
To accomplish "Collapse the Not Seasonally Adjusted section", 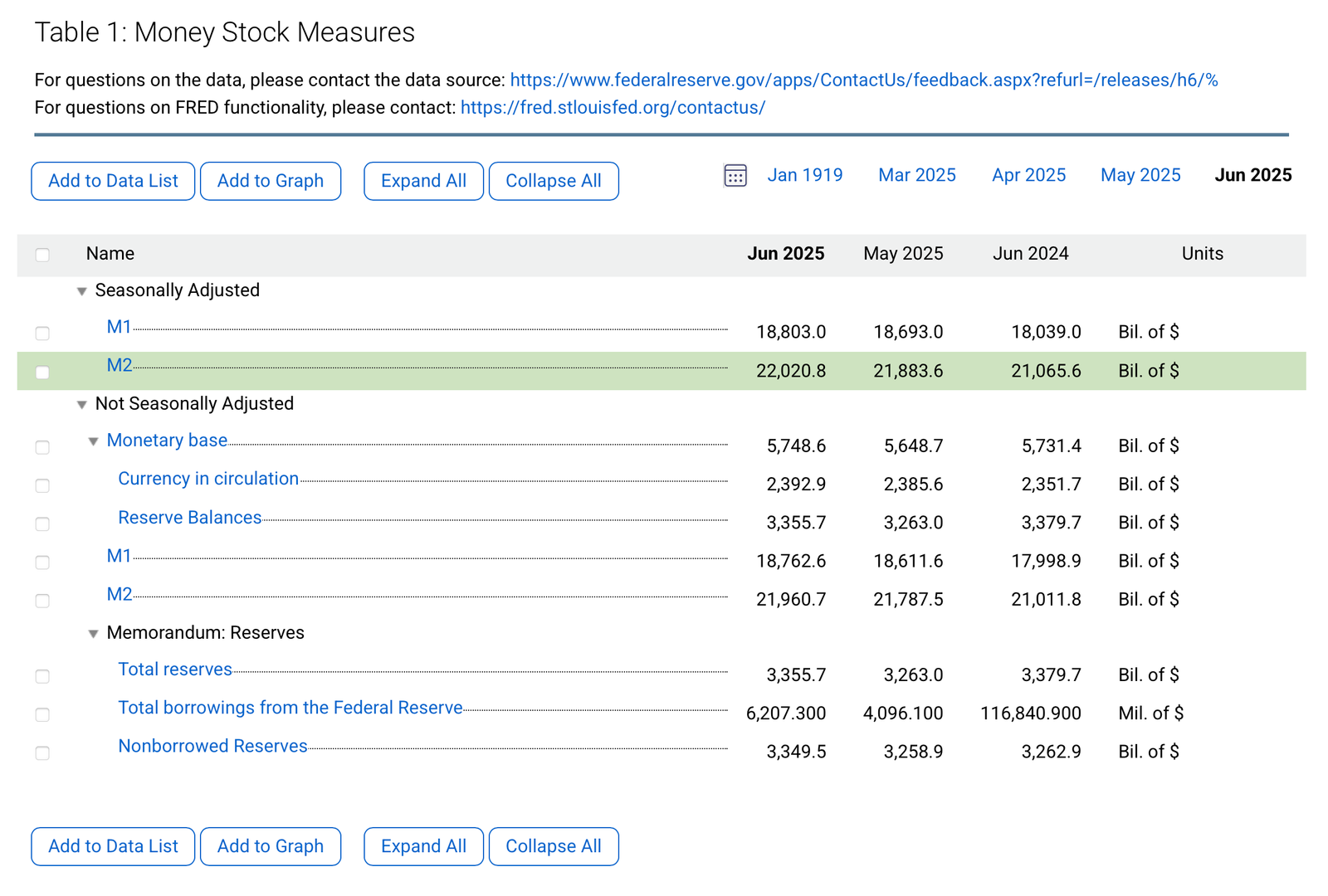I will pos(82,405).
